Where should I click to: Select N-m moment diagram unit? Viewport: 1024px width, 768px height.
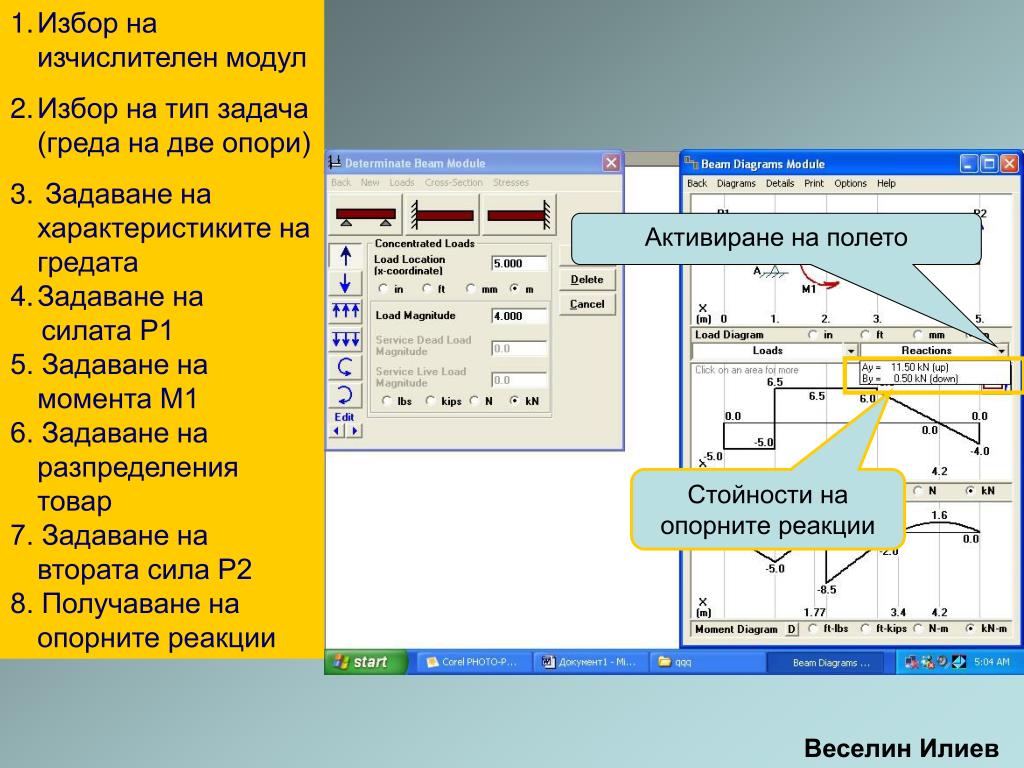point(918,629)
